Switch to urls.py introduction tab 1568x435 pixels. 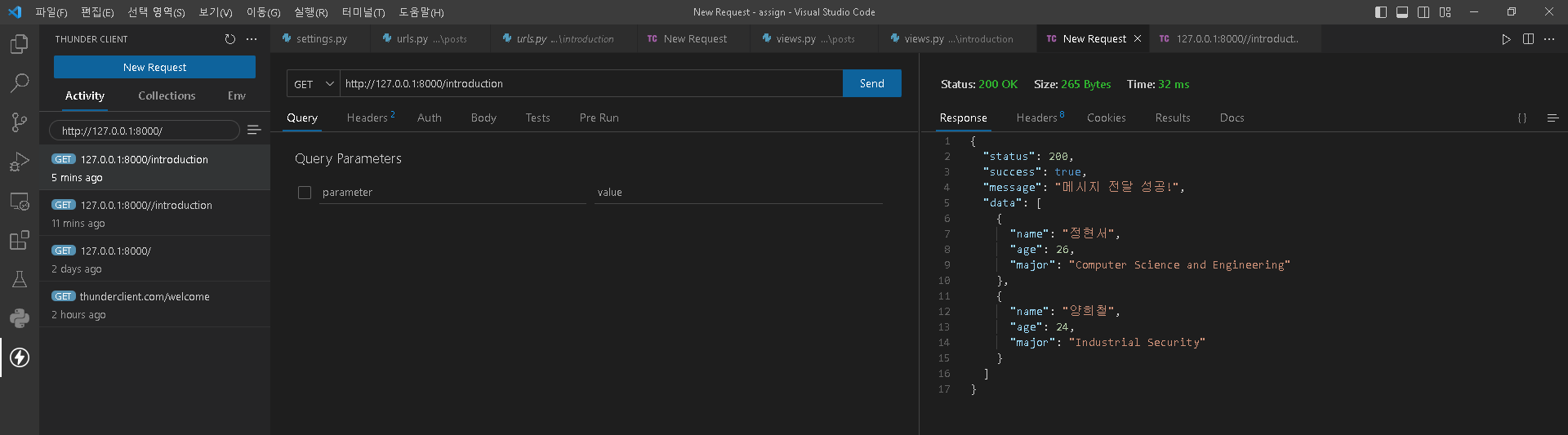[564, 38]
